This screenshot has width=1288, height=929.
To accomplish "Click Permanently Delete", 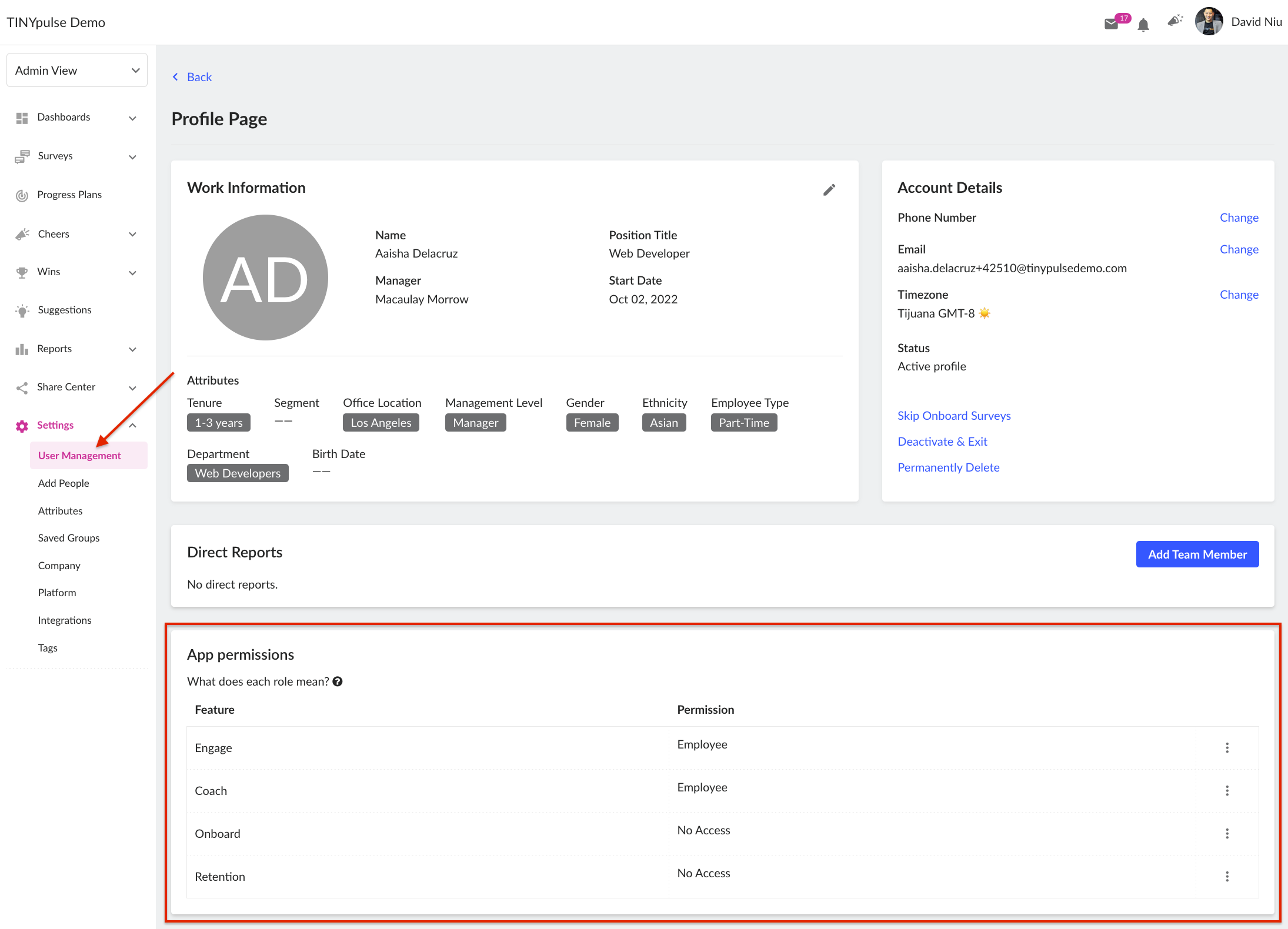I will 948,467.
